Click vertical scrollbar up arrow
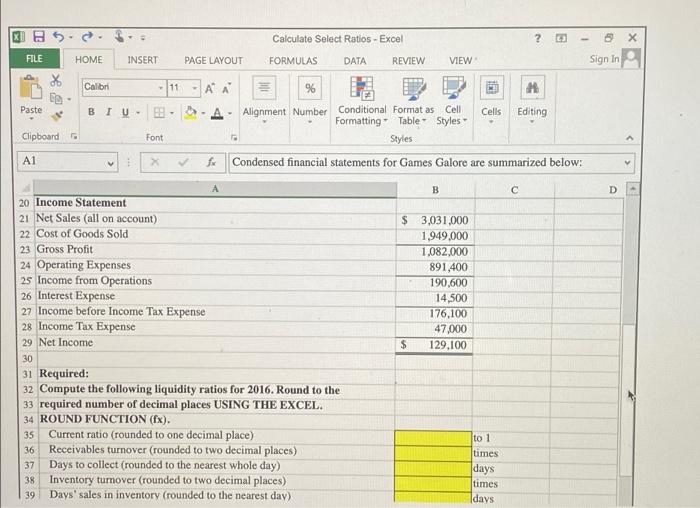Screen dimensions: 700x508 click(x=632, y=189)
